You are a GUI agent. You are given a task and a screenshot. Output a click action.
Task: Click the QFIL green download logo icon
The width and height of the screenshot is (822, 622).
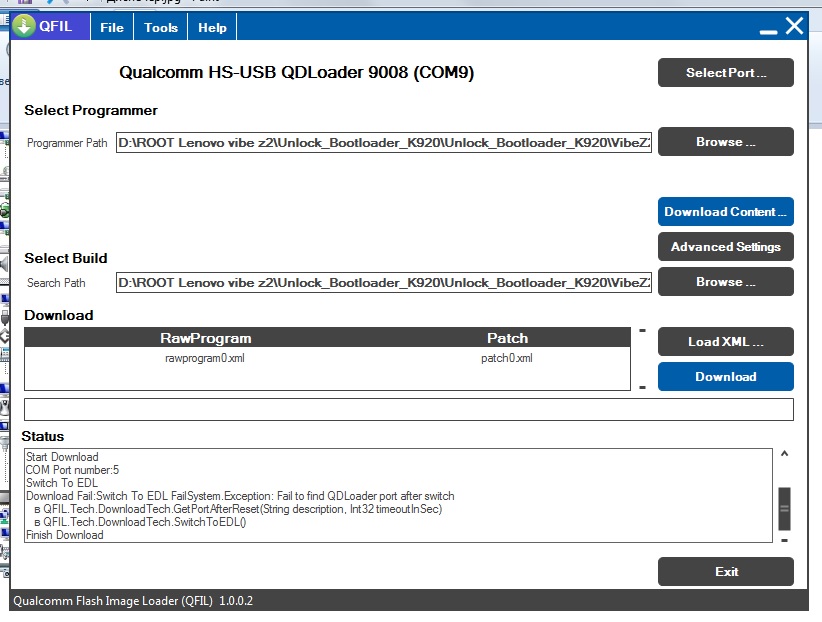(x=24, y=26)
